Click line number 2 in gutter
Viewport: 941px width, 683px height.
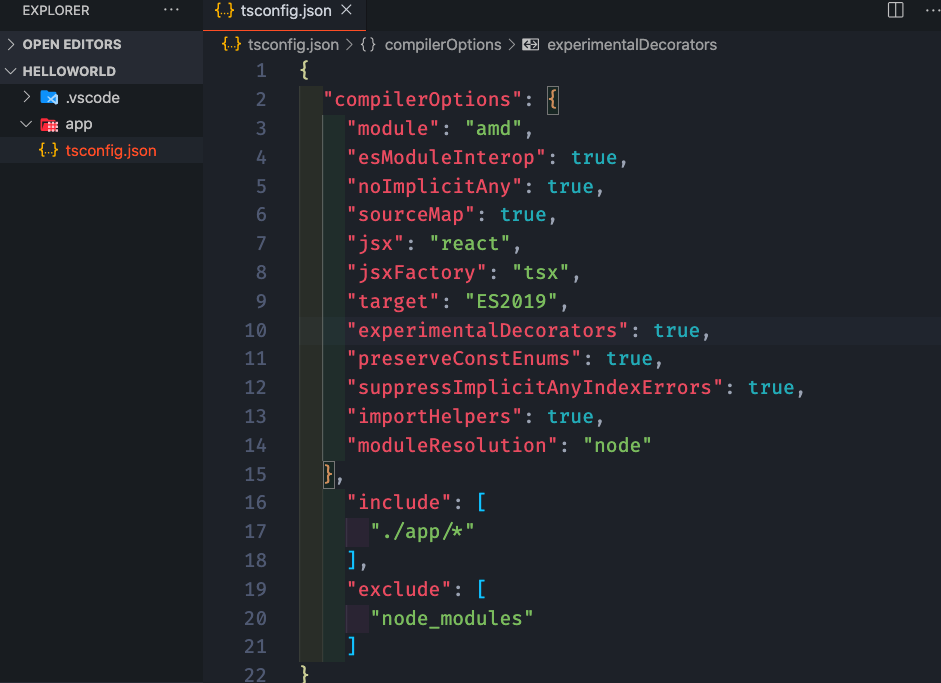click(260, 99)
